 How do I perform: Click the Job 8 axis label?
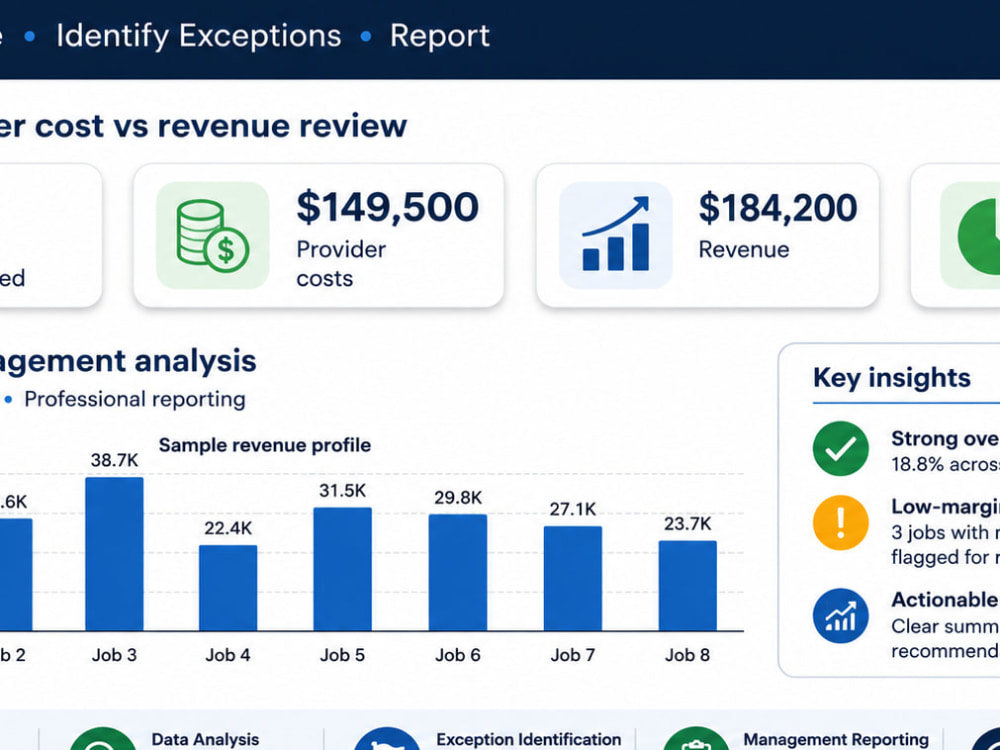click(688, 655)
